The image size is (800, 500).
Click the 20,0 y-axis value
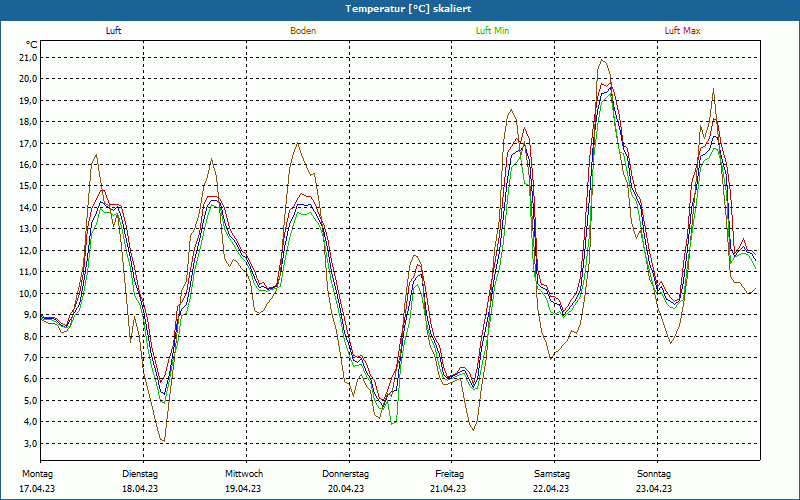pos(28,79)
